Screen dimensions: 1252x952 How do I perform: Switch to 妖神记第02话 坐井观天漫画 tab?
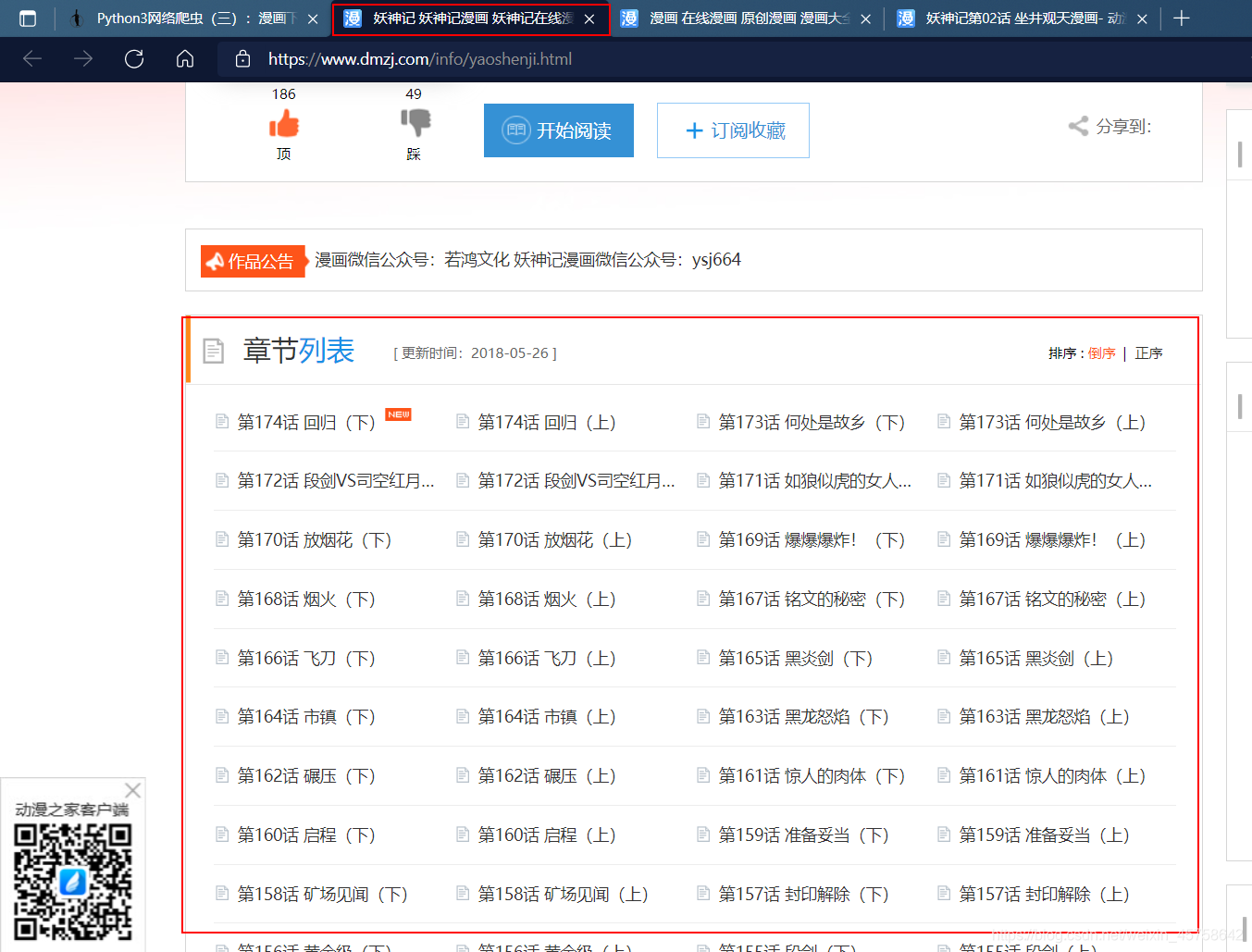tap(1023, 19)
